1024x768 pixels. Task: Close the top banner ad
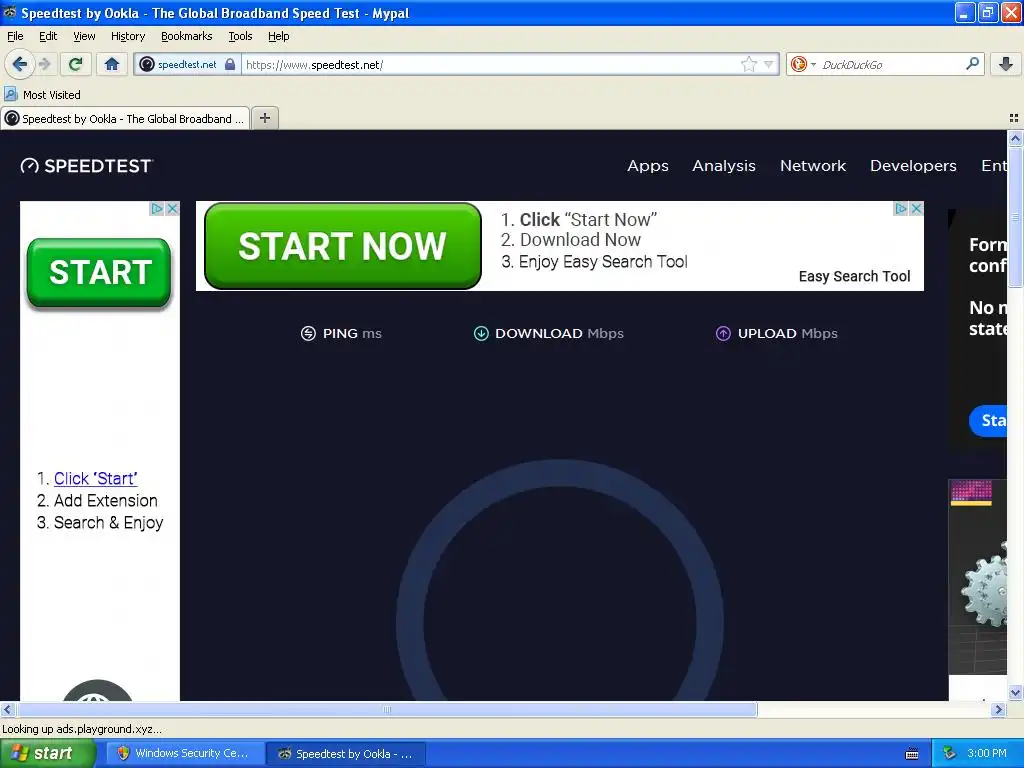(x=916, y=208)
